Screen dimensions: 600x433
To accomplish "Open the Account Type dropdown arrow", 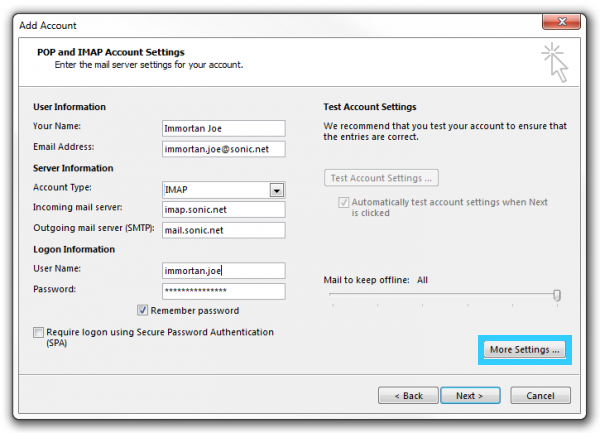I will (277, 190).
